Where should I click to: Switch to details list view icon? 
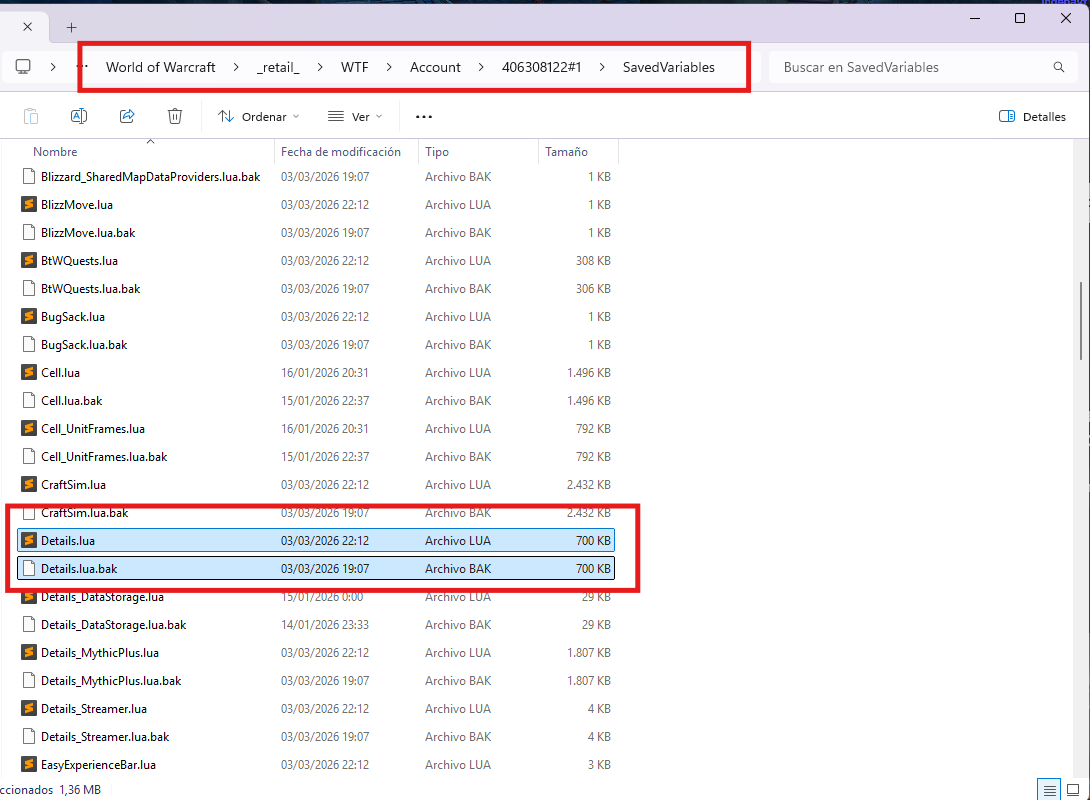tap(1049, 790)
